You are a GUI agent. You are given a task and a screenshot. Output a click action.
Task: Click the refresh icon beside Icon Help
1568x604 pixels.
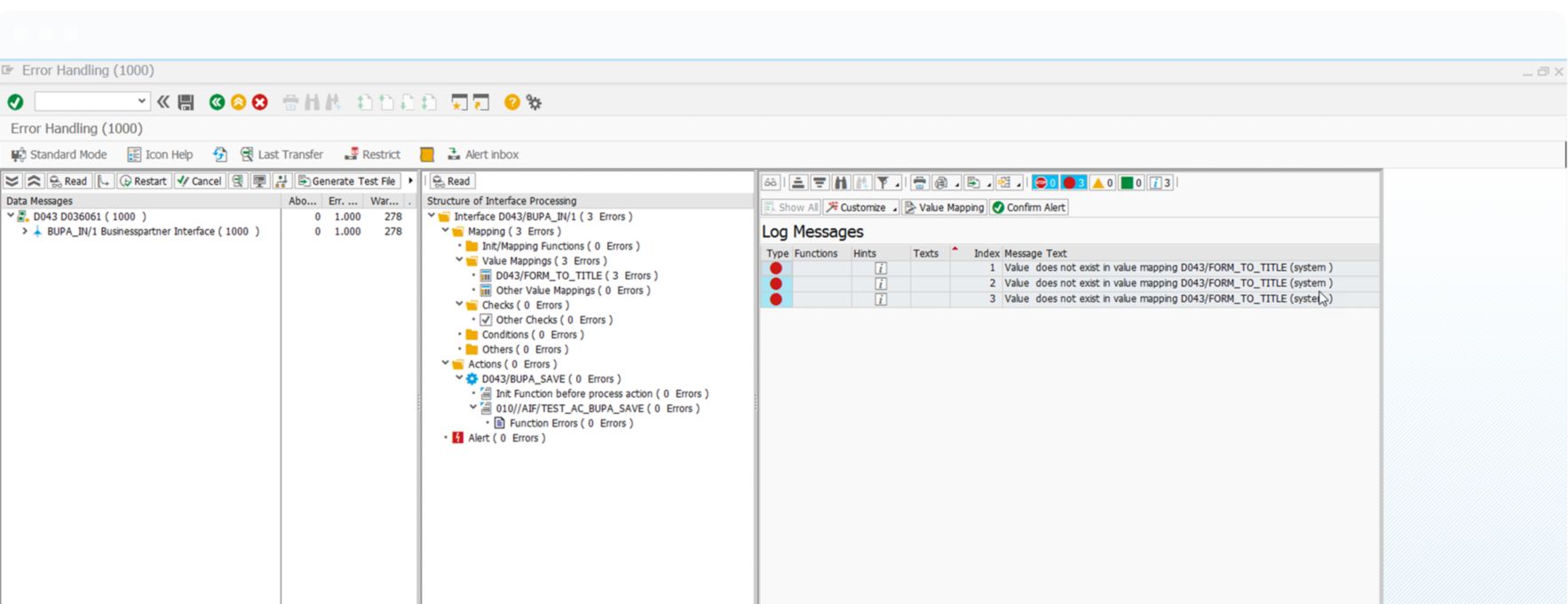(x=220, y=155)
